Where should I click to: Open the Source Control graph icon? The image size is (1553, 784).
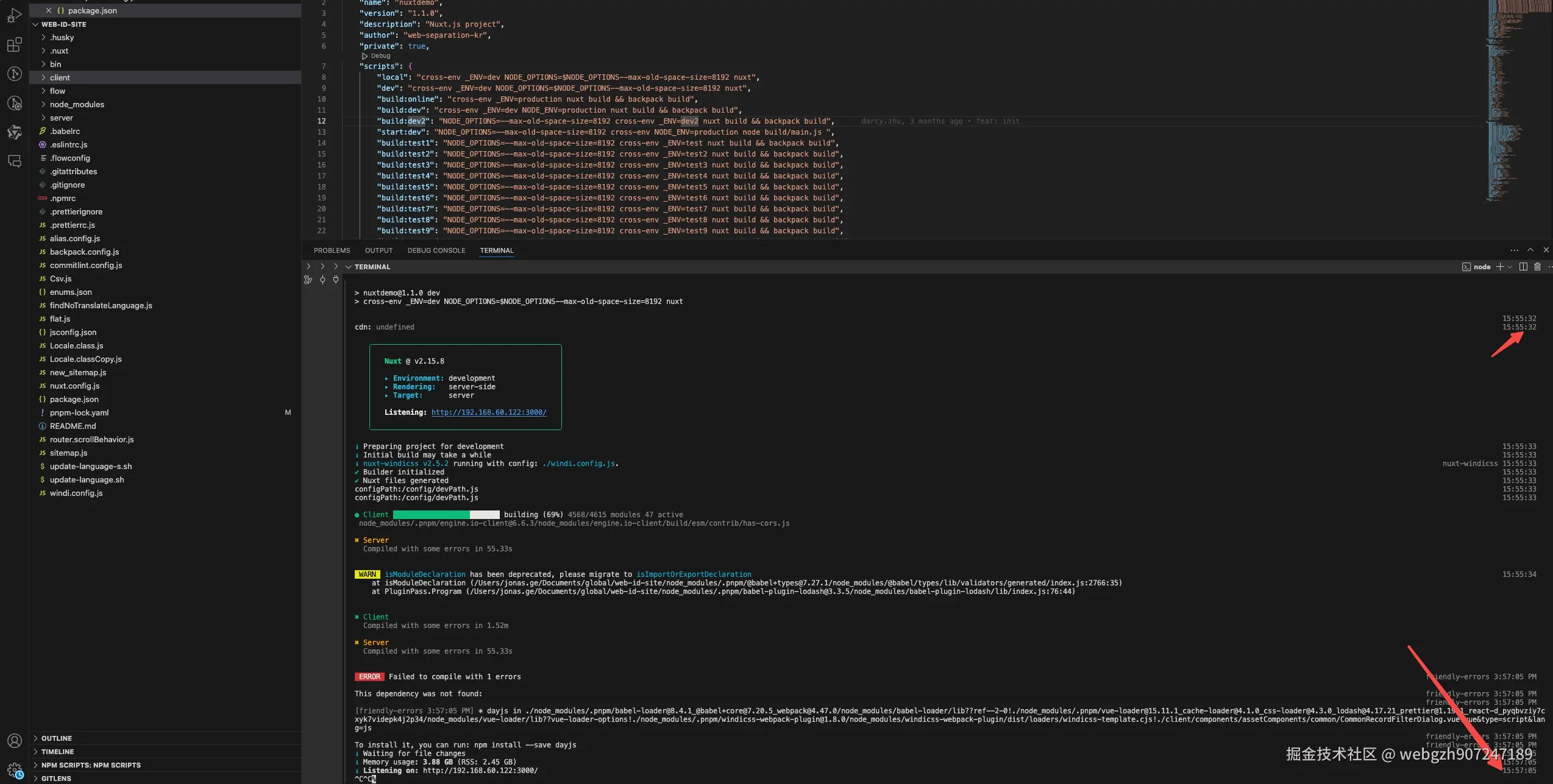pos(14,74)
